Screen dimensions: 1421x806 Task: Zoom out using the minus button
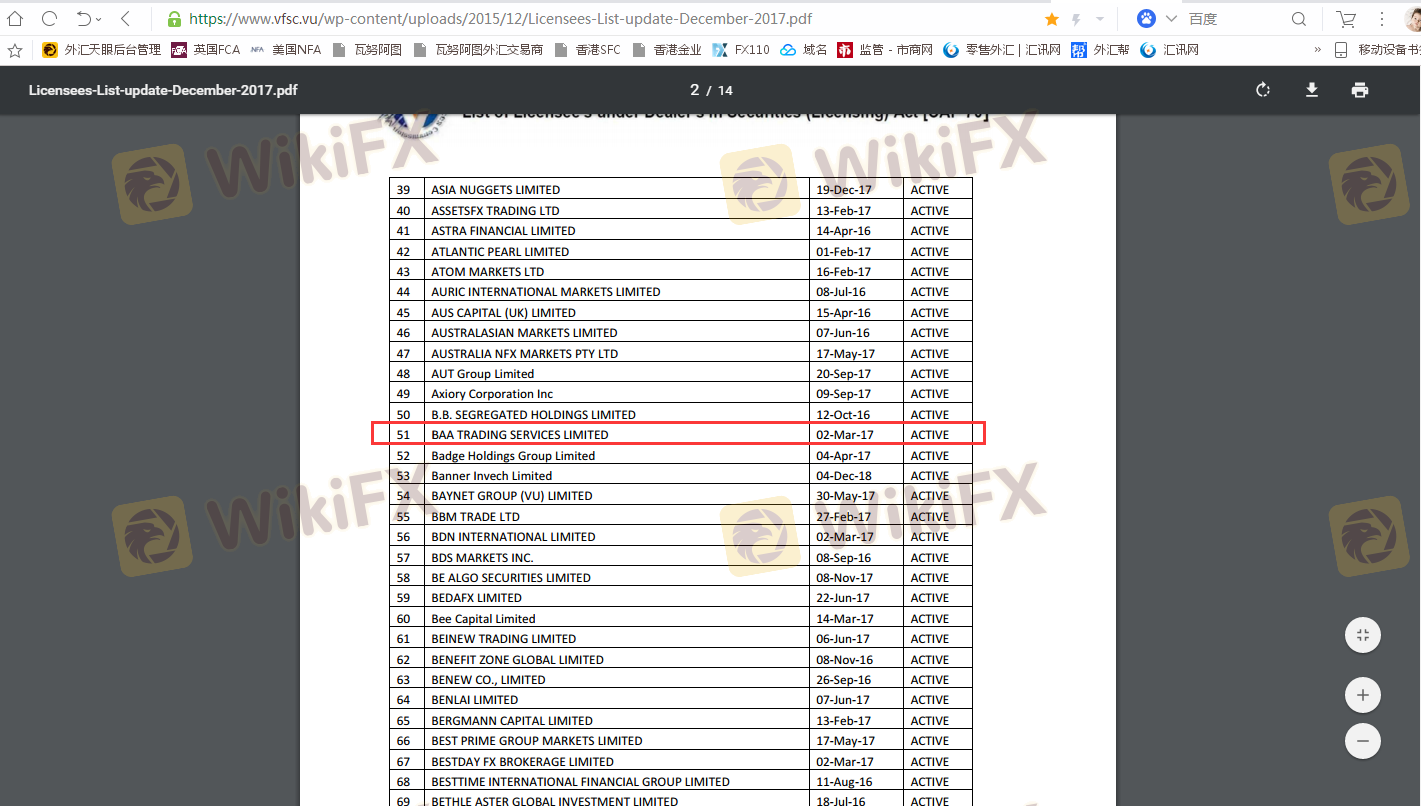coord(1362,741)
